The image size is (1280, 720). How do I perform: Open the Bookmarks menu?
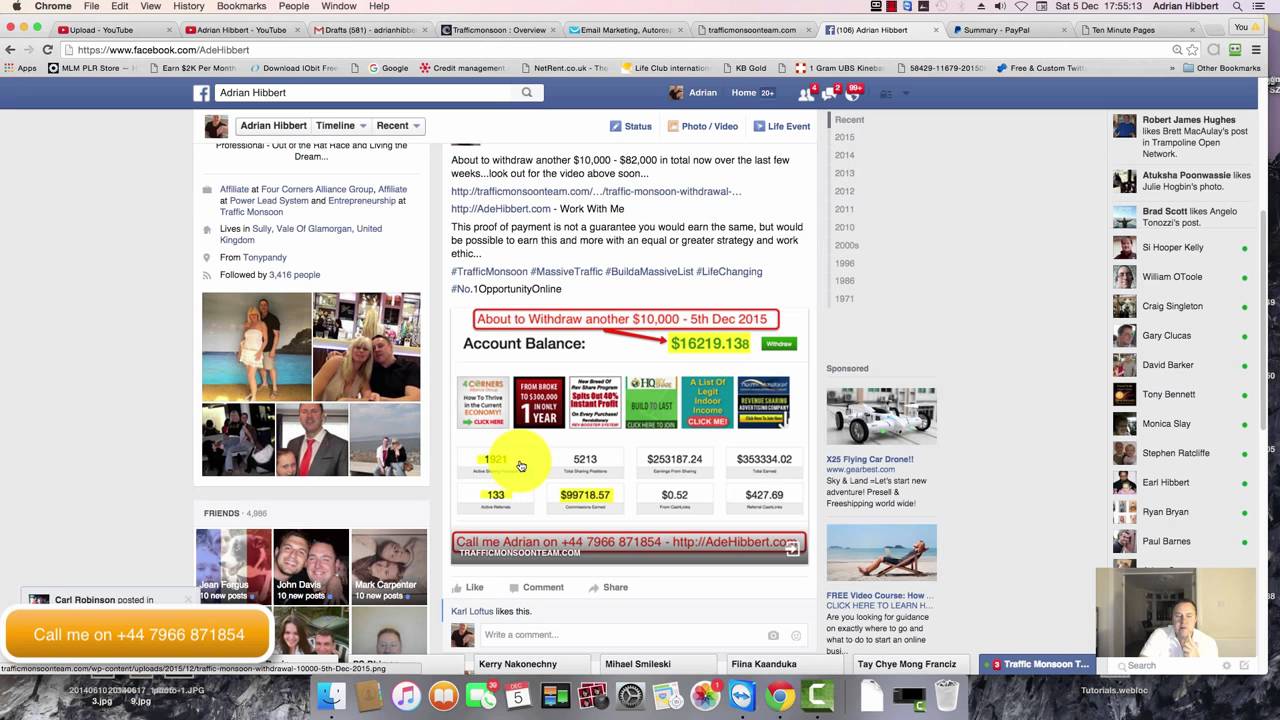point(241,6)
